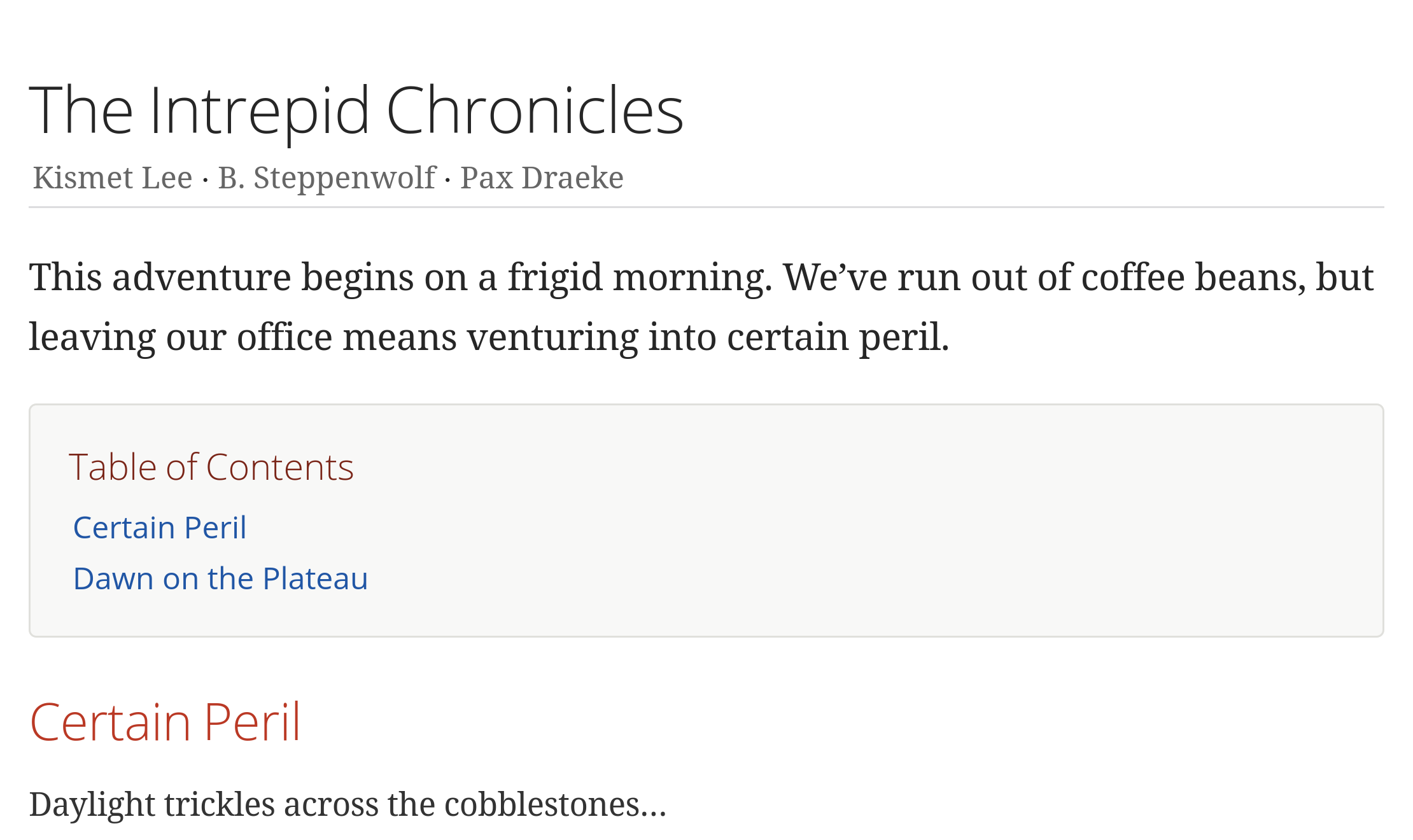Click the word venturing in the intro

[552, 338]
